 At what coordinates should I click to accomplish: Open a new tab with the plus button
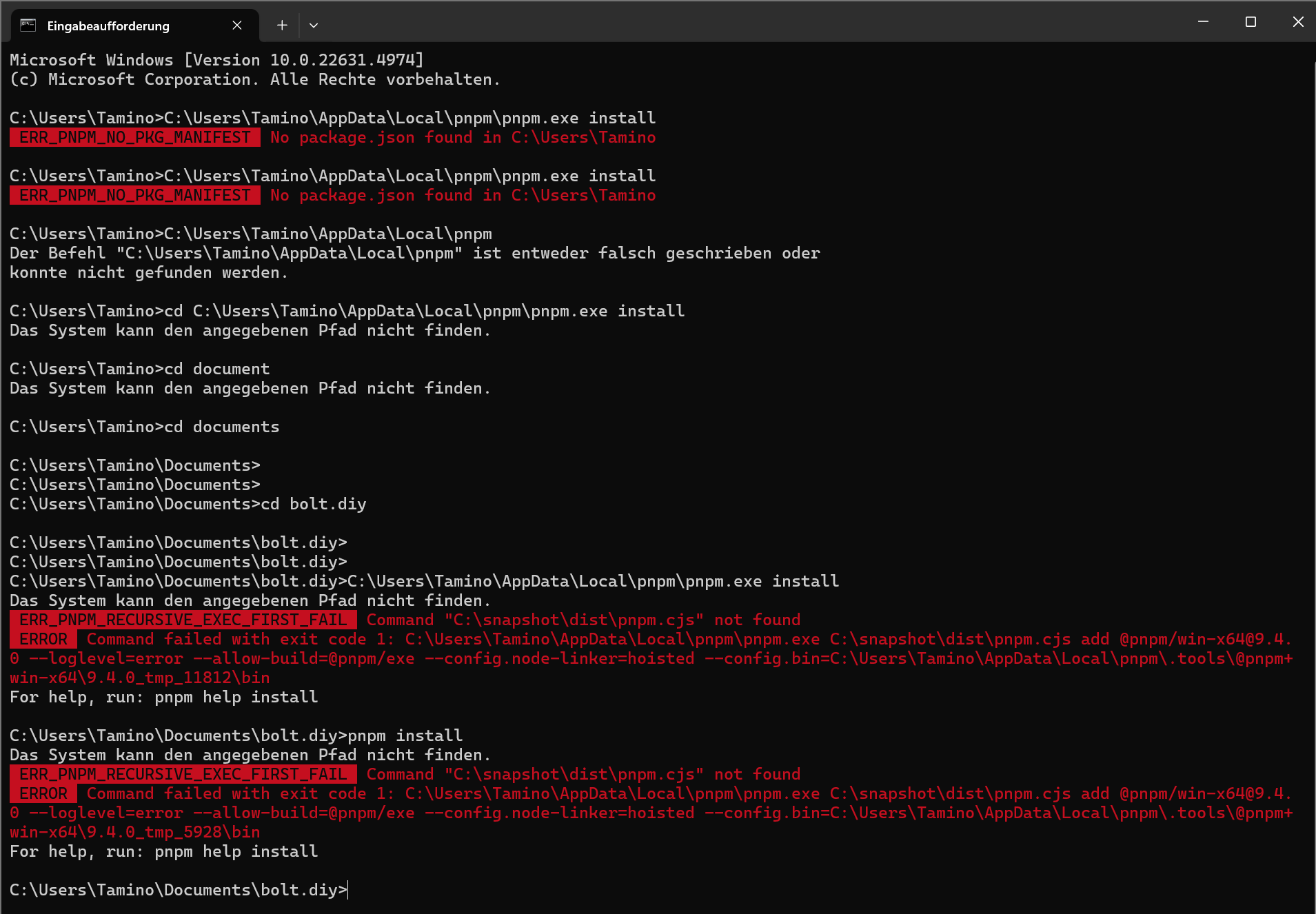point(282,26)
